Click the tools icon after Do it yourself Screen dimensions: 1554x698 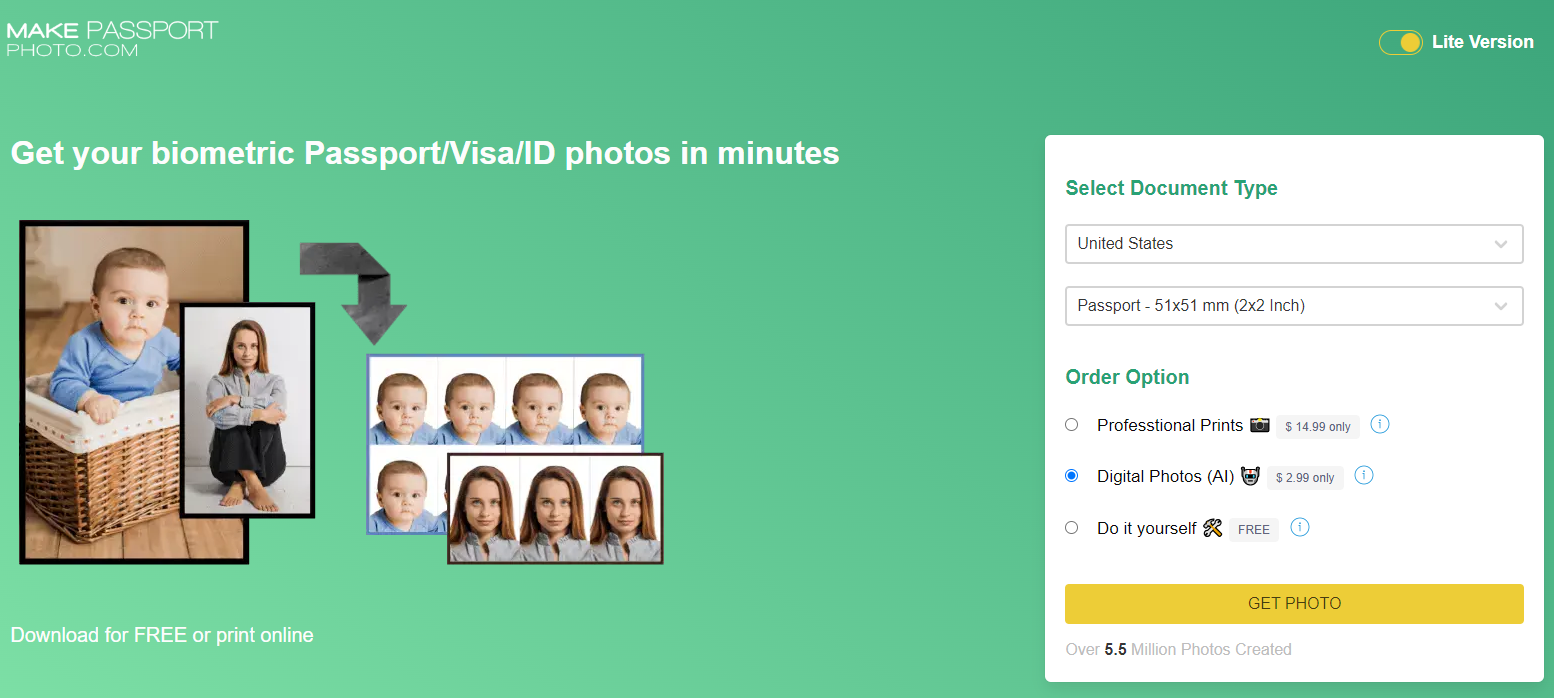(x=1213, y=528)
